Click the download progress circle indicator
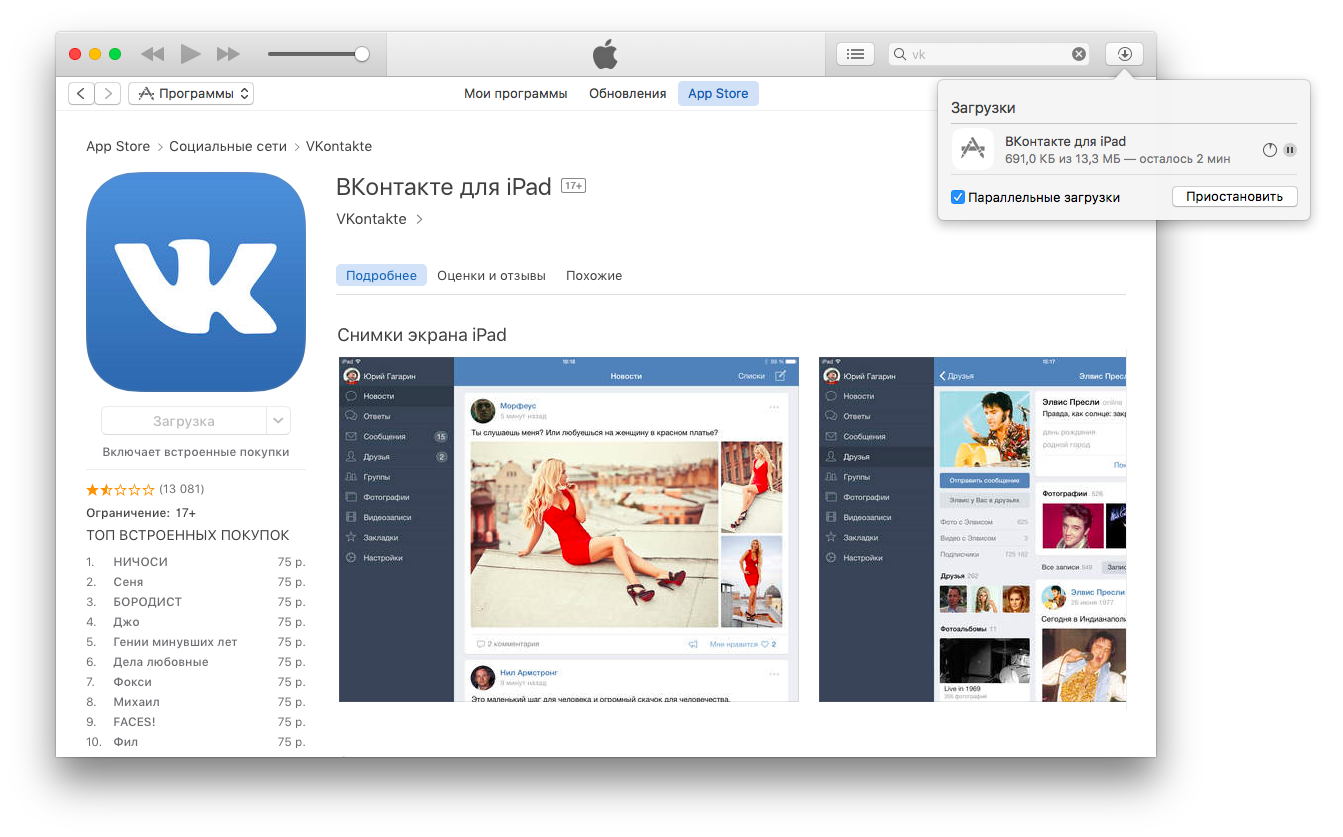 pos(1270,150)
